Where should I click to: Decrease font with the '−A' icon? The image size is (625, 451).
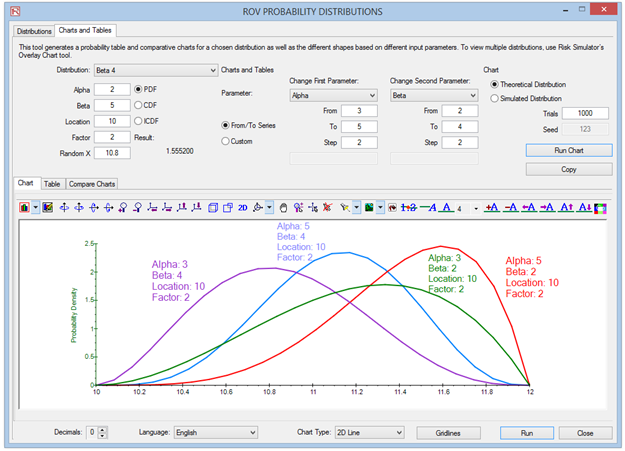pyautogui.click(x=511, y=207)
